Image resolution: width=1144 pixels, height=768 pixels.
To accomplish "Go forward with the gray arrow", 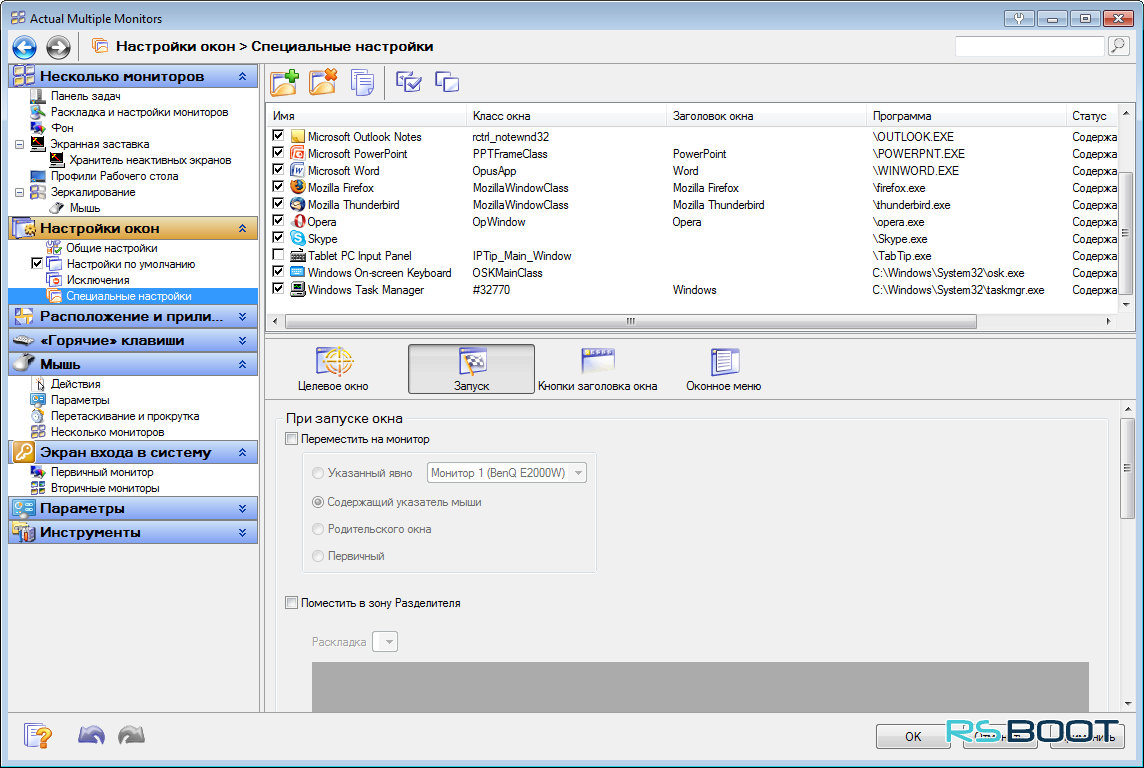I will point(58,47).
